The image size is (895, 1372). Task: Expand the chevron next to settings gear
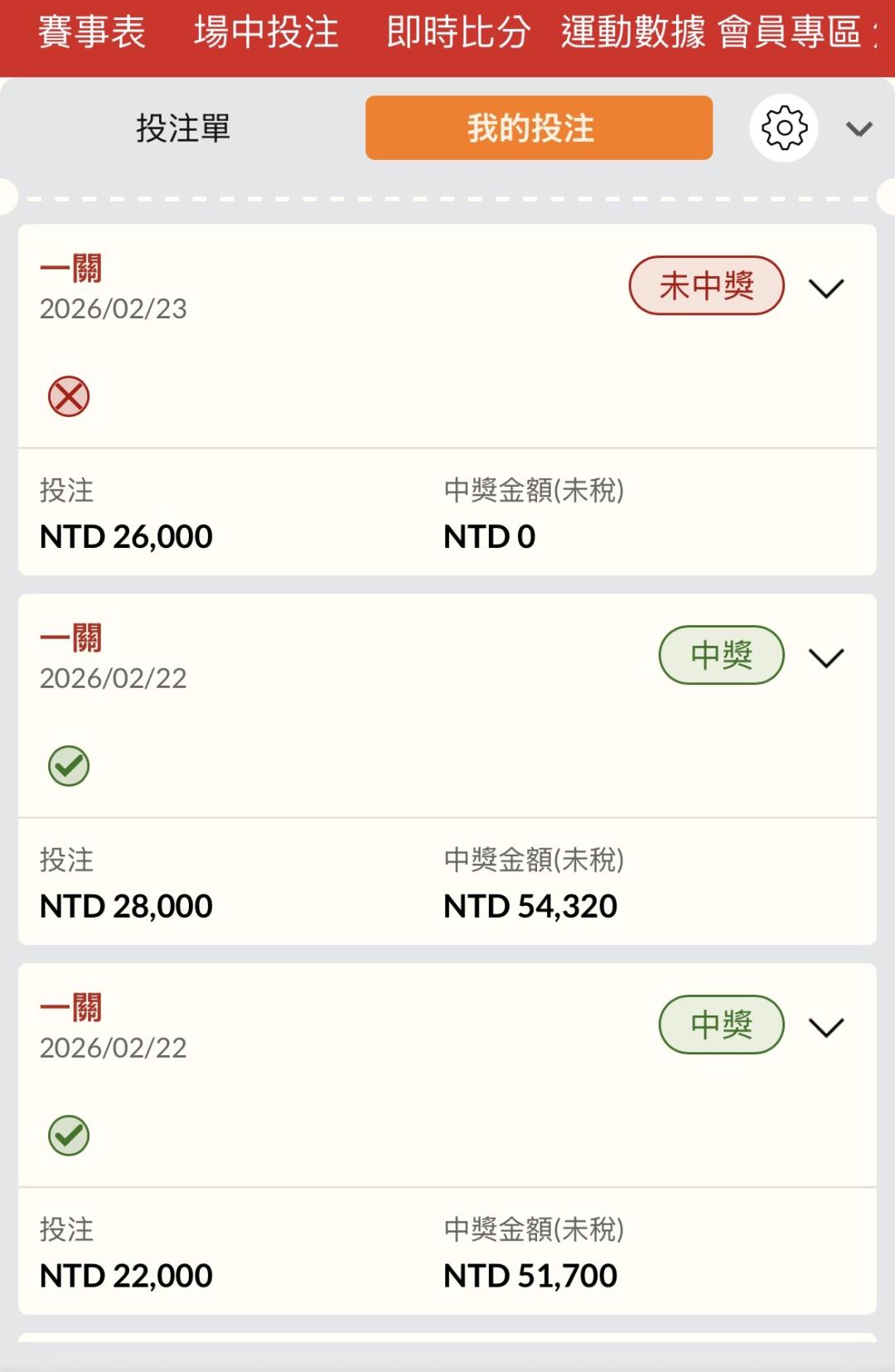(x=859, y=129)
